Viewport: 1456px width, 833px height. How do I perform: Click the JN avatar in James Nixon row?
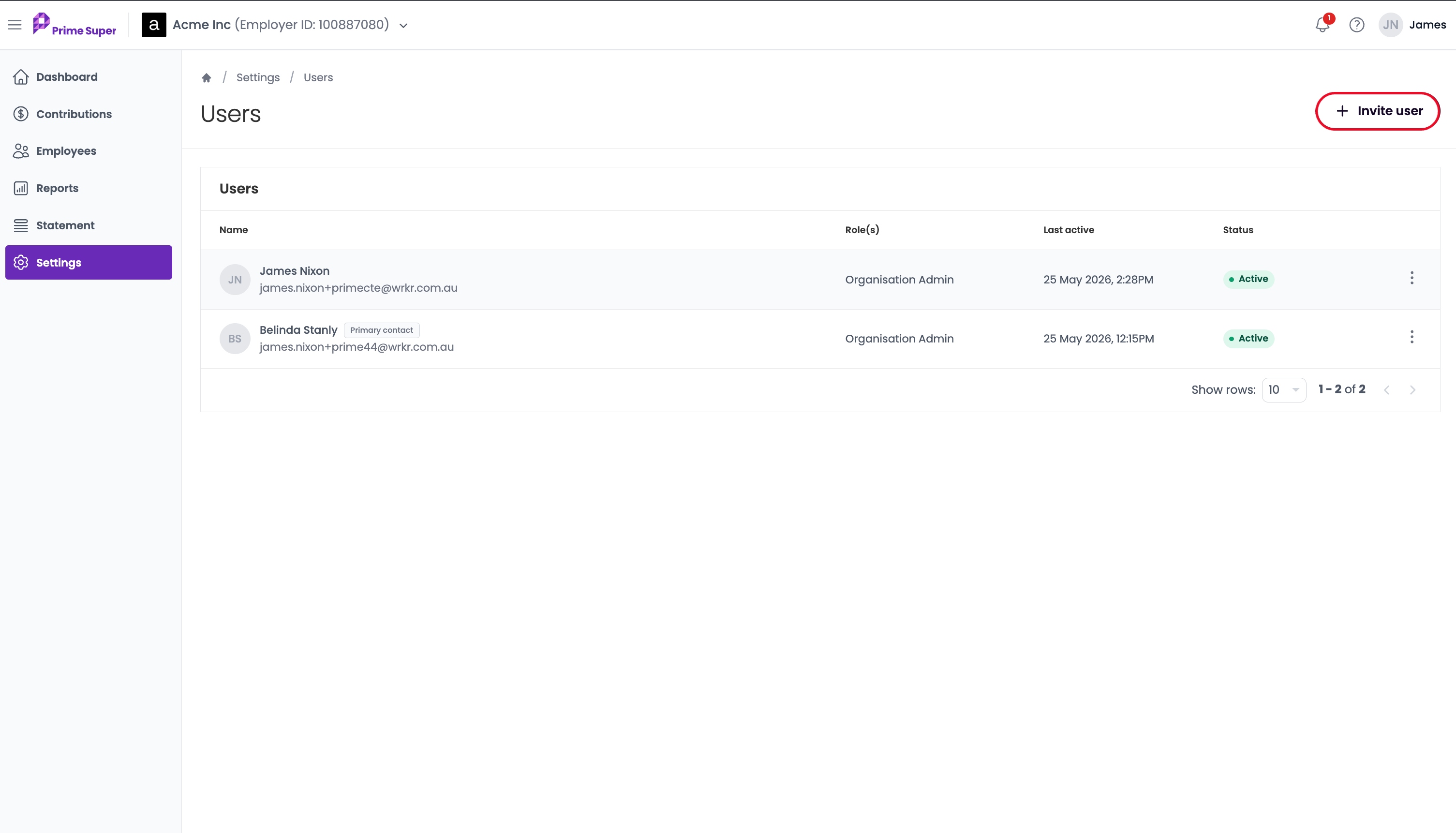click(x=235, y=279)
